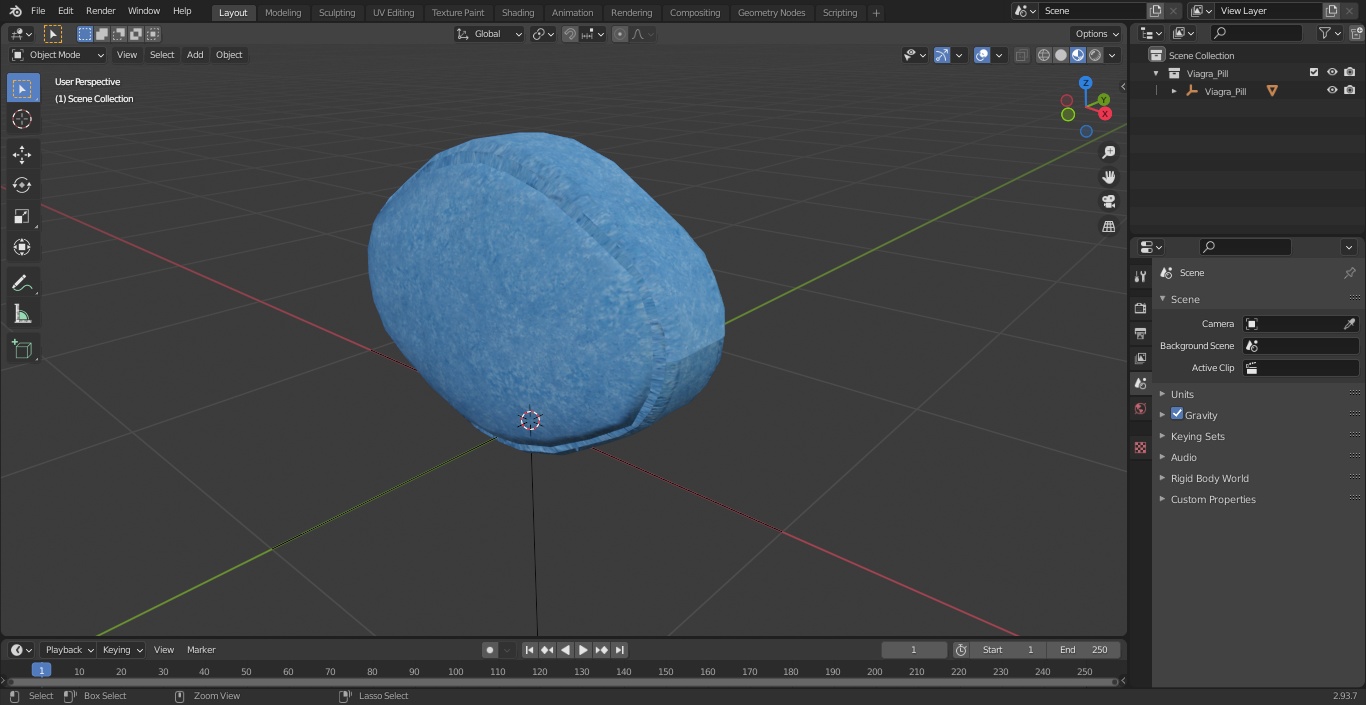
Task: Open Global transform orientation dropdown
Action: coord(490,34)
